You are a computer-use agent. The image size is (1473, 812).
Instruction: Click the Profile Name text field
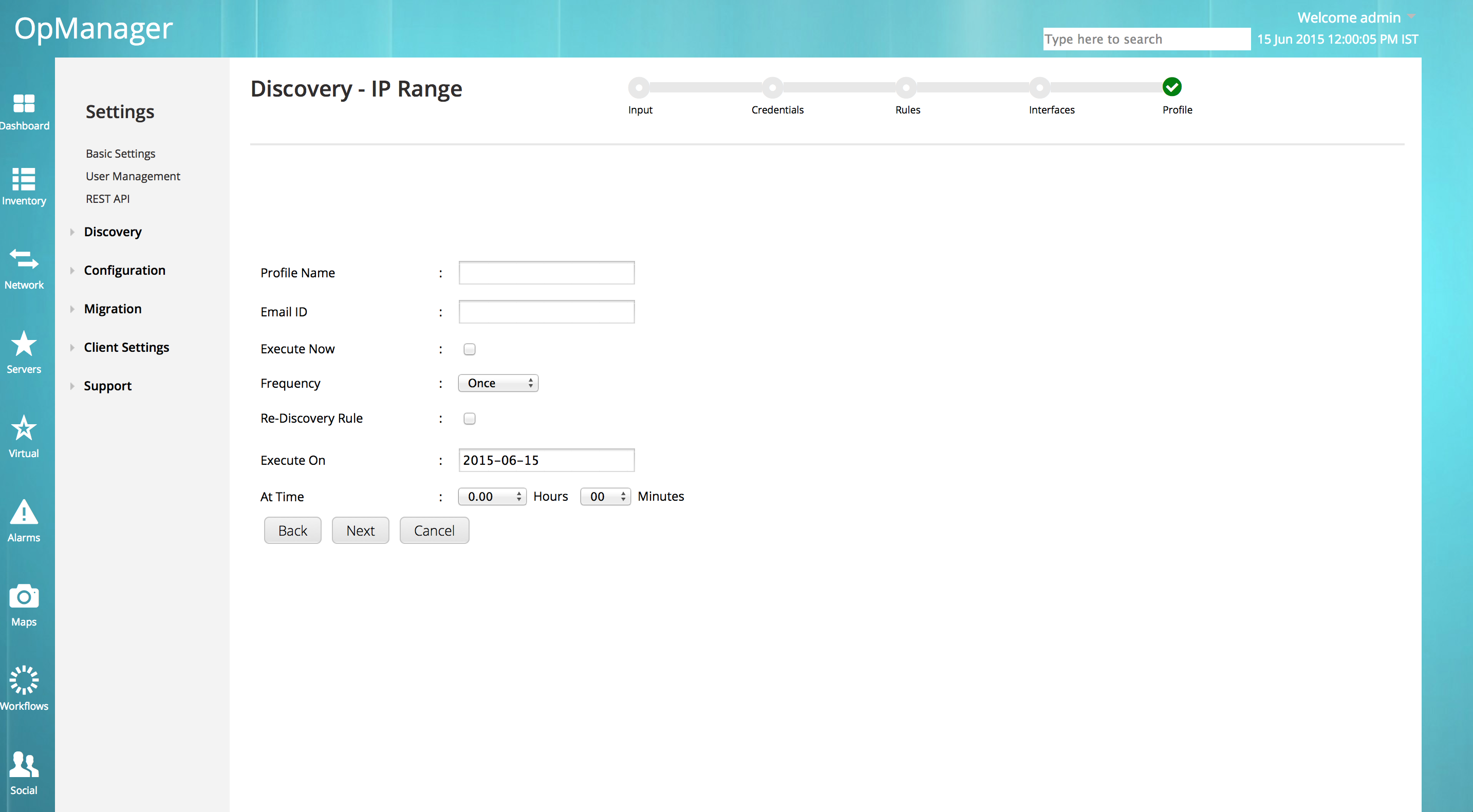[x=546, y=273]
